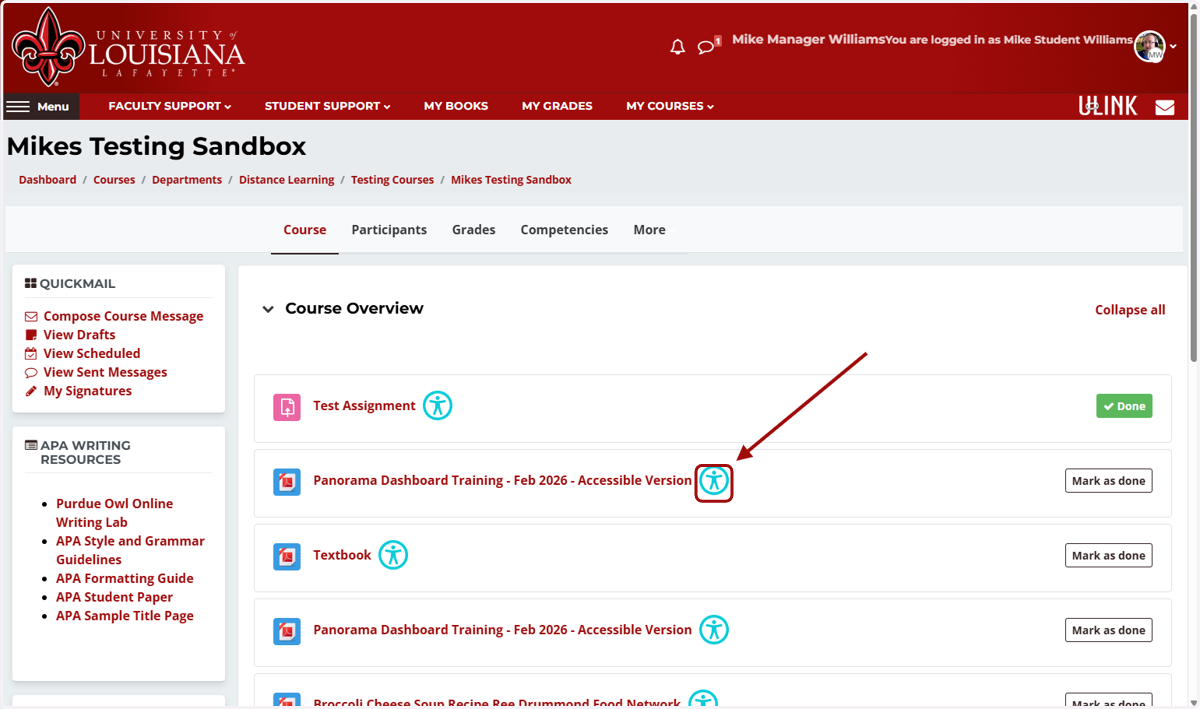Click the Collapse all link
The width and height of the screenshot is (1200, 709).
pyautogui.click(x=1130, y=310)
